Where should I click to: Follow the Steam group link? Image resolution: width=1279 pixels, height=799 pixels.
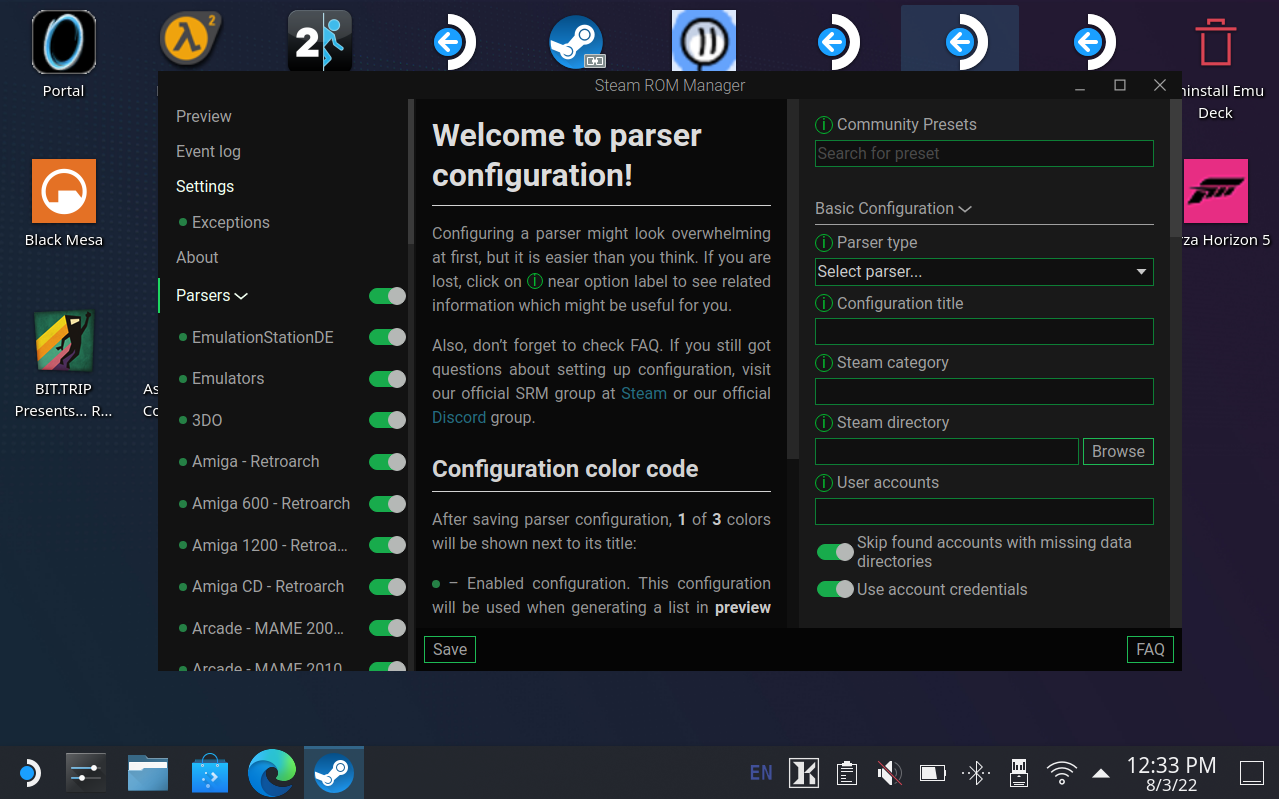[644, 394]
